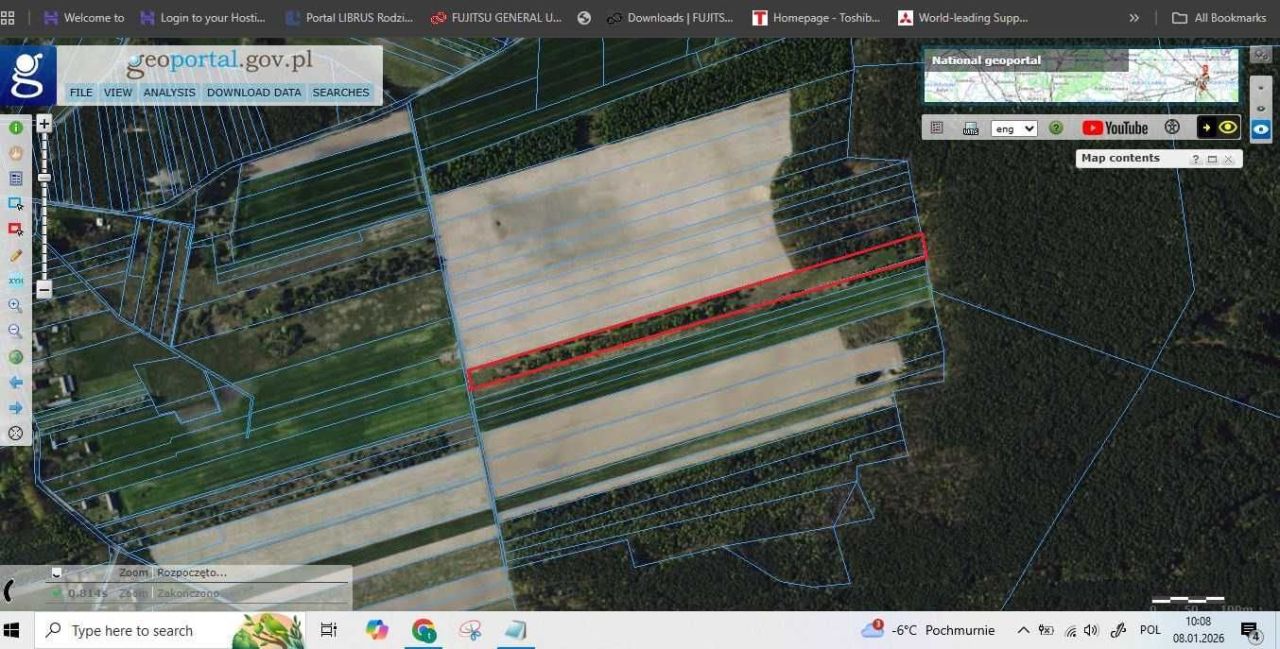The height and width of the screenshot is (649, 1280).
Task: Activate the pencil drawing tool
Action: 15,255
